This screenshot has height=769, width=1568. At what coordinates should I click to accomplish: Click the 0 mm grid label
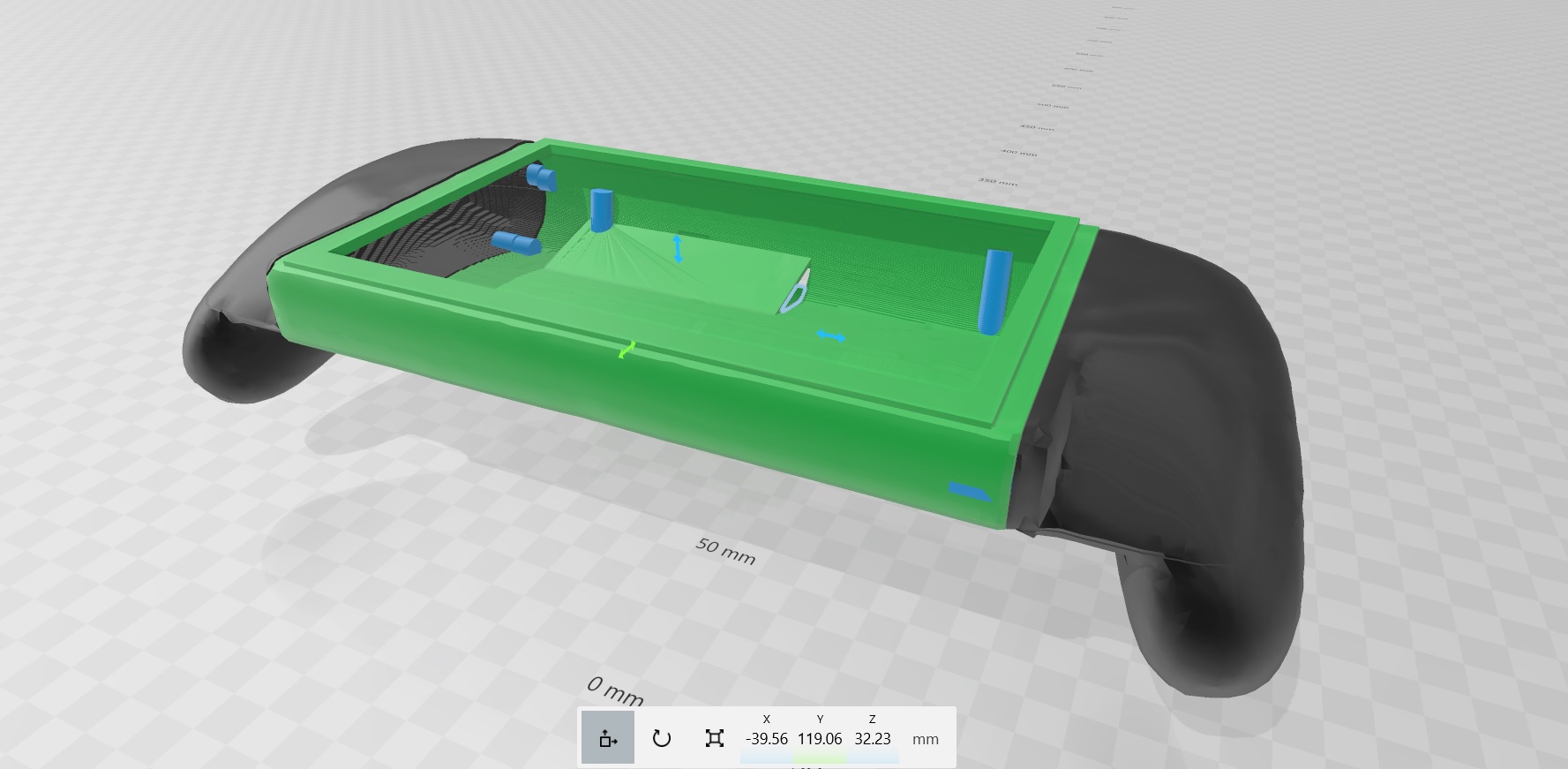[x=615, y=691]
